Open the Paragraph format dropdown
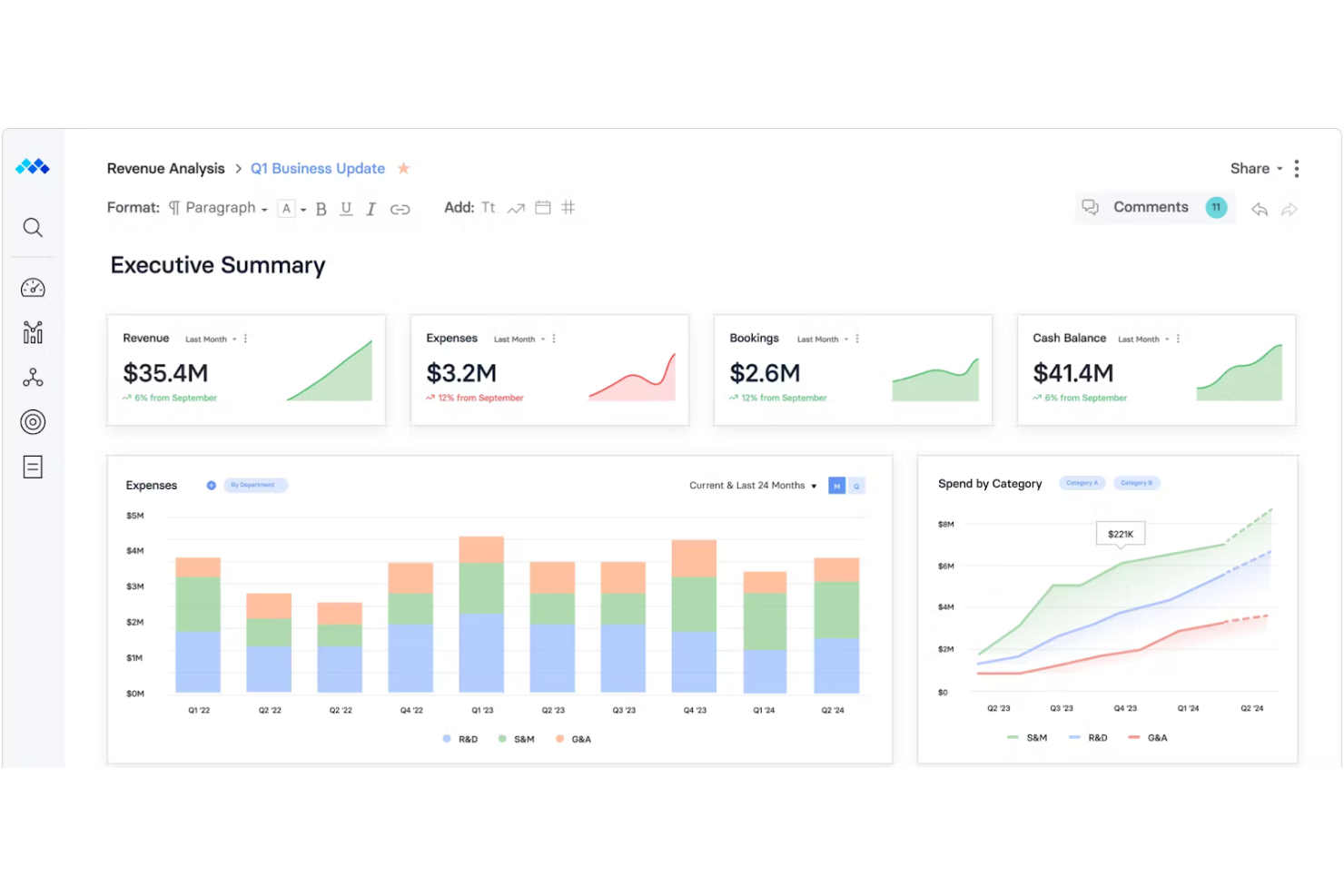Image resolution: width=1344 pixels, height=896 pixels. point(218,208)
